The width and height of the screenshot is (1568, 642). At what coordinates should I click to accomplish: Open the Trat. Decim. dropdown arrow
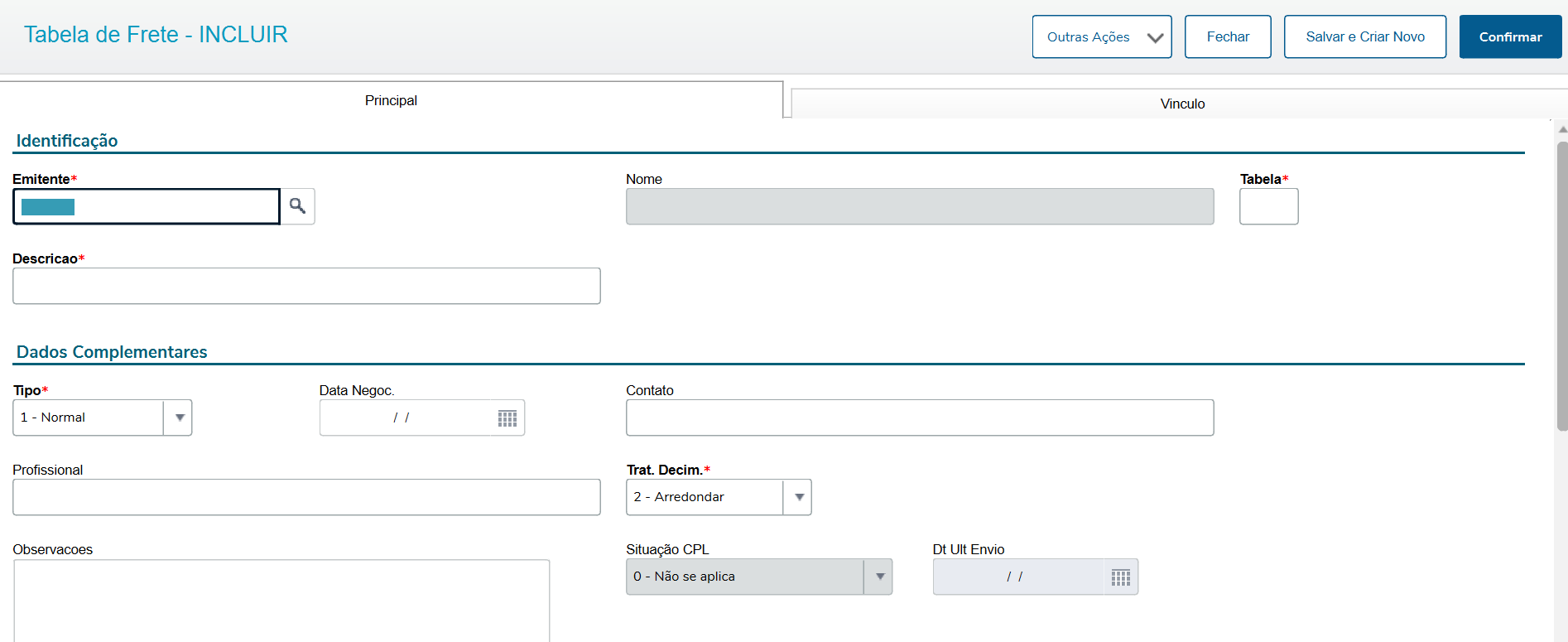point(798,497)
